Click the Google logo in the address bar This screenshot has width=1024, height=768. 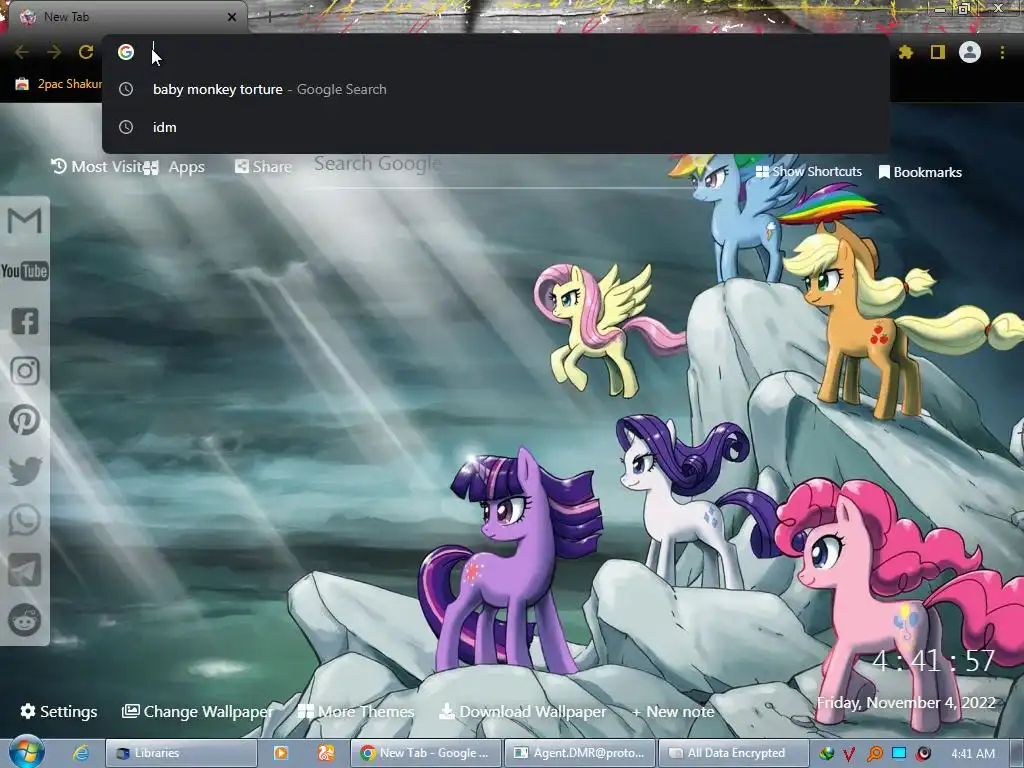[126, 52]
